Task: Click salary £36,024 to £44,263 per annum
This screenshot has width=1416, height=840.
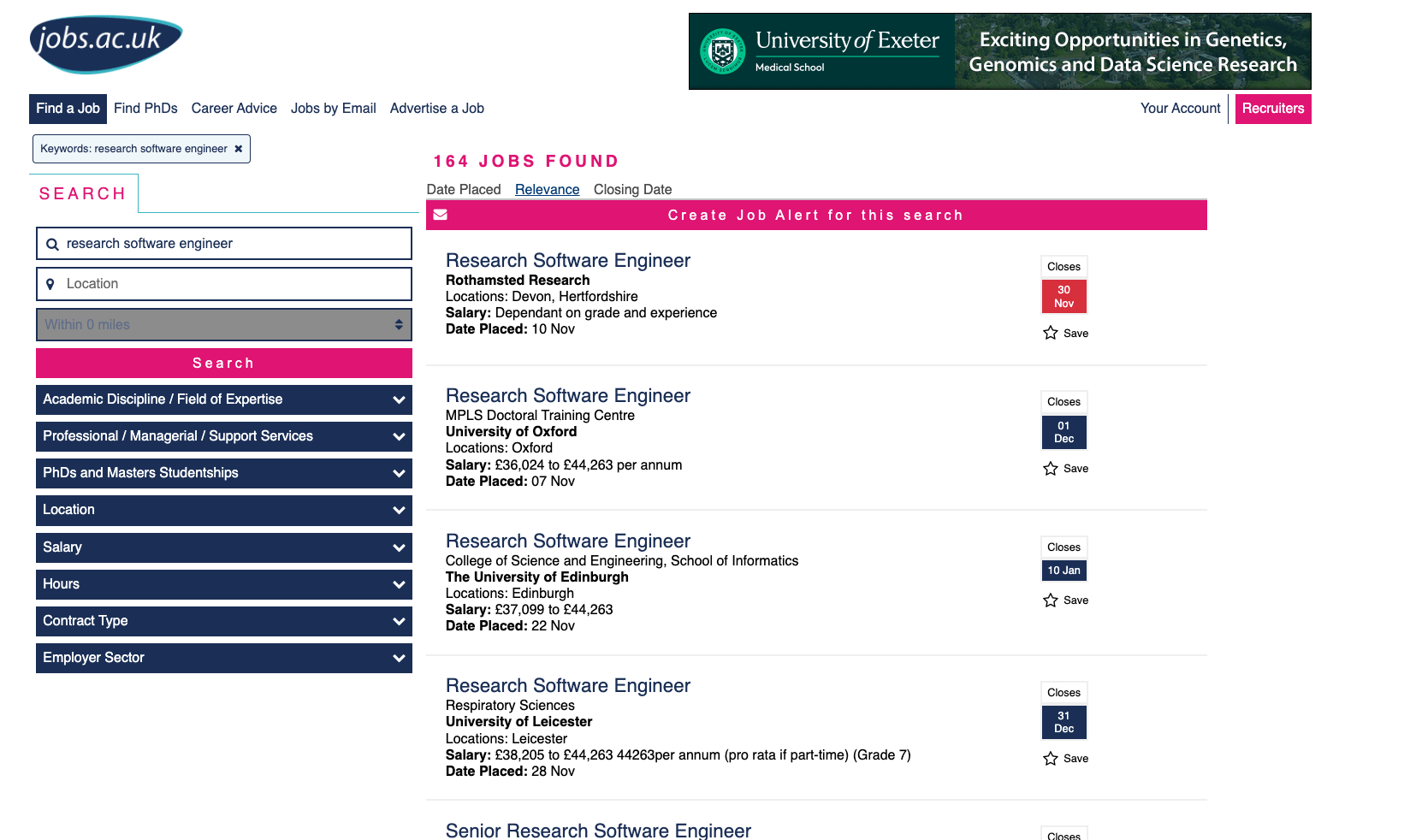Action: coord(564,465)
